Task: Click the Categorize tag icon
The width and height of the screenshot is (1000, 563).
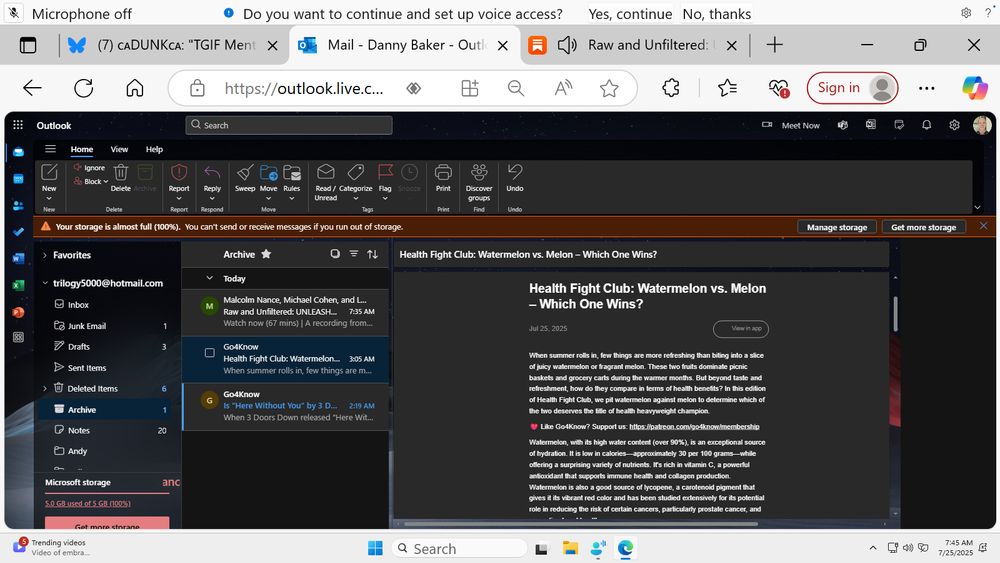Action: click(x=355, y=172)
